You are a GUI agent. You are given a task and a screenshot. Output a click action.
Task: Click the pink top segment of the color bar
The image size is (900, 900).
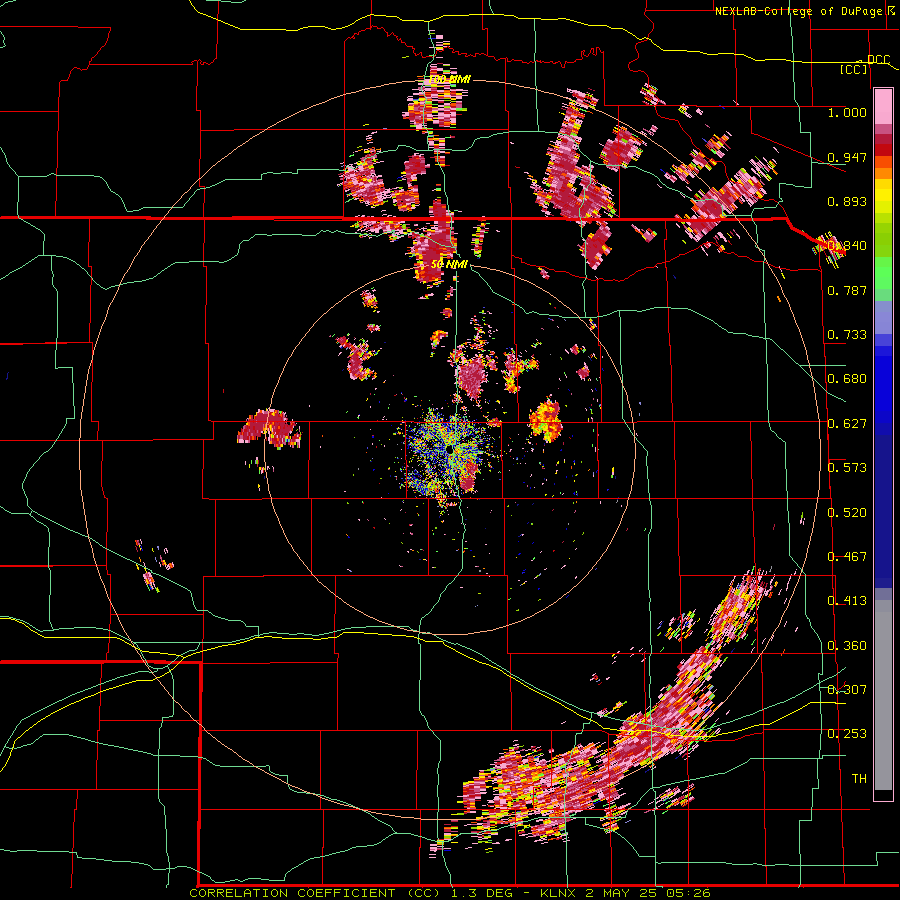883,106
